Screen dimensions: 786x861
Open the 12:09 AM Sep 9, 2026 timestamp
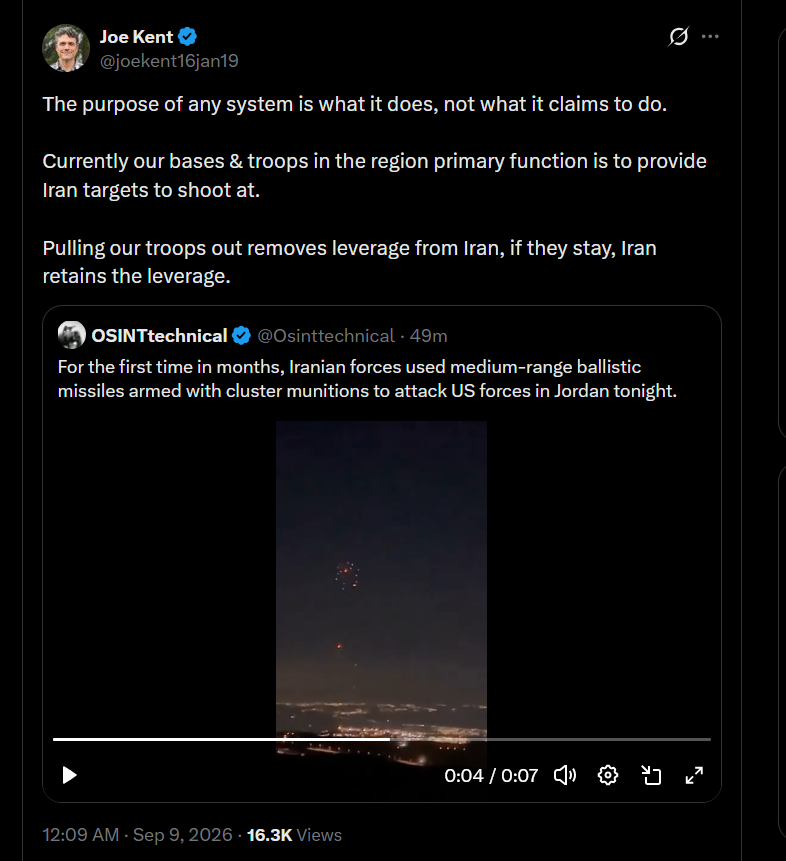point(137,835)
